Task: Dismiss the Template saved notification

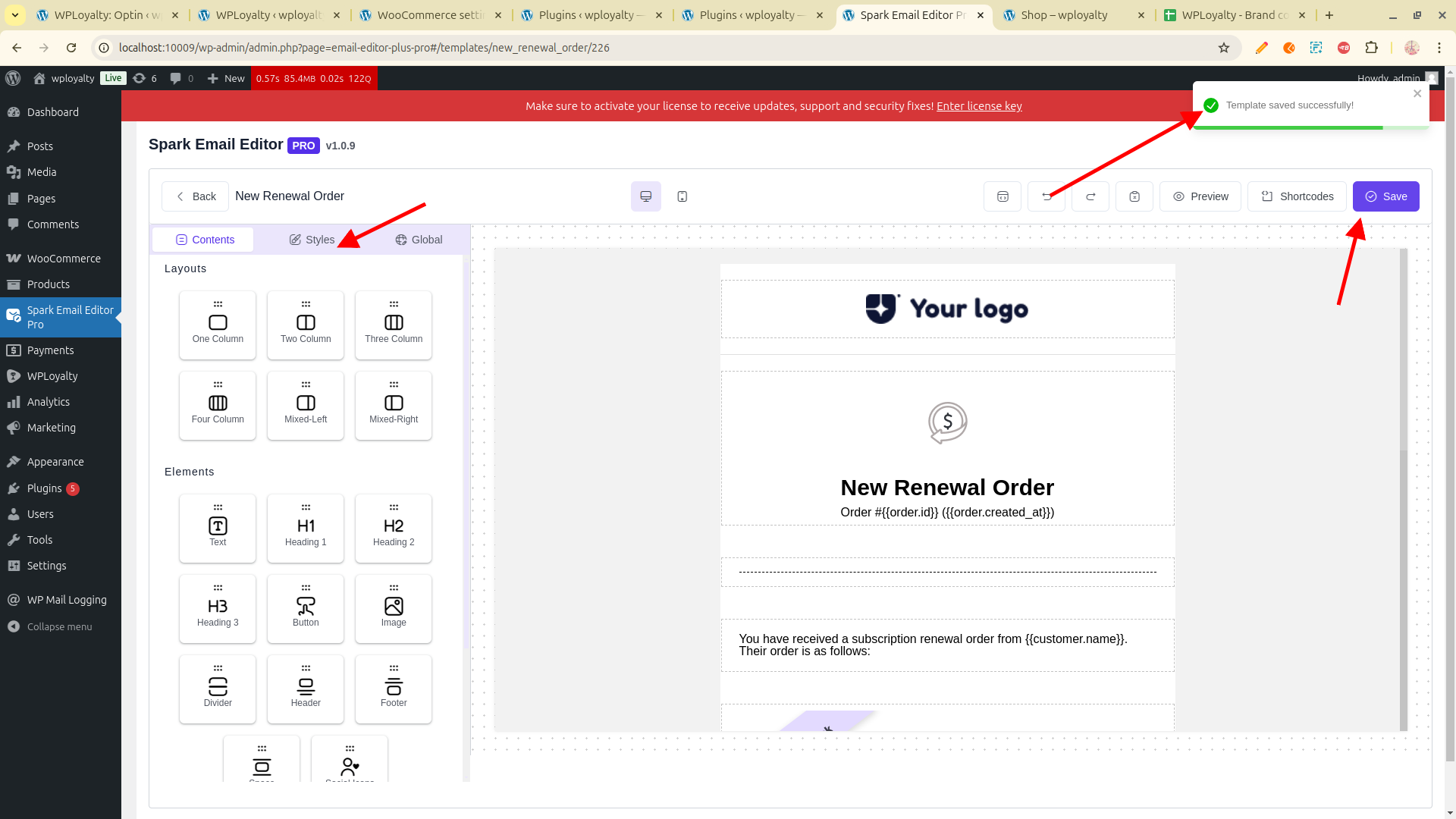Action: pyautogui.click(x=1417, y=94)
